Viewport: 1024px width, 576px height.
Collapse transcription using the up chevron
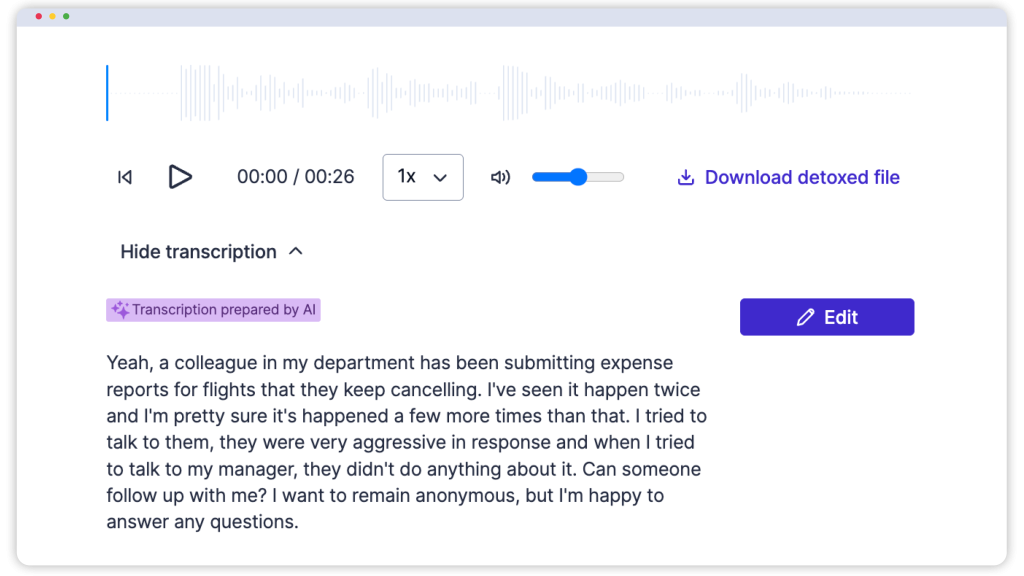[295, 252]
